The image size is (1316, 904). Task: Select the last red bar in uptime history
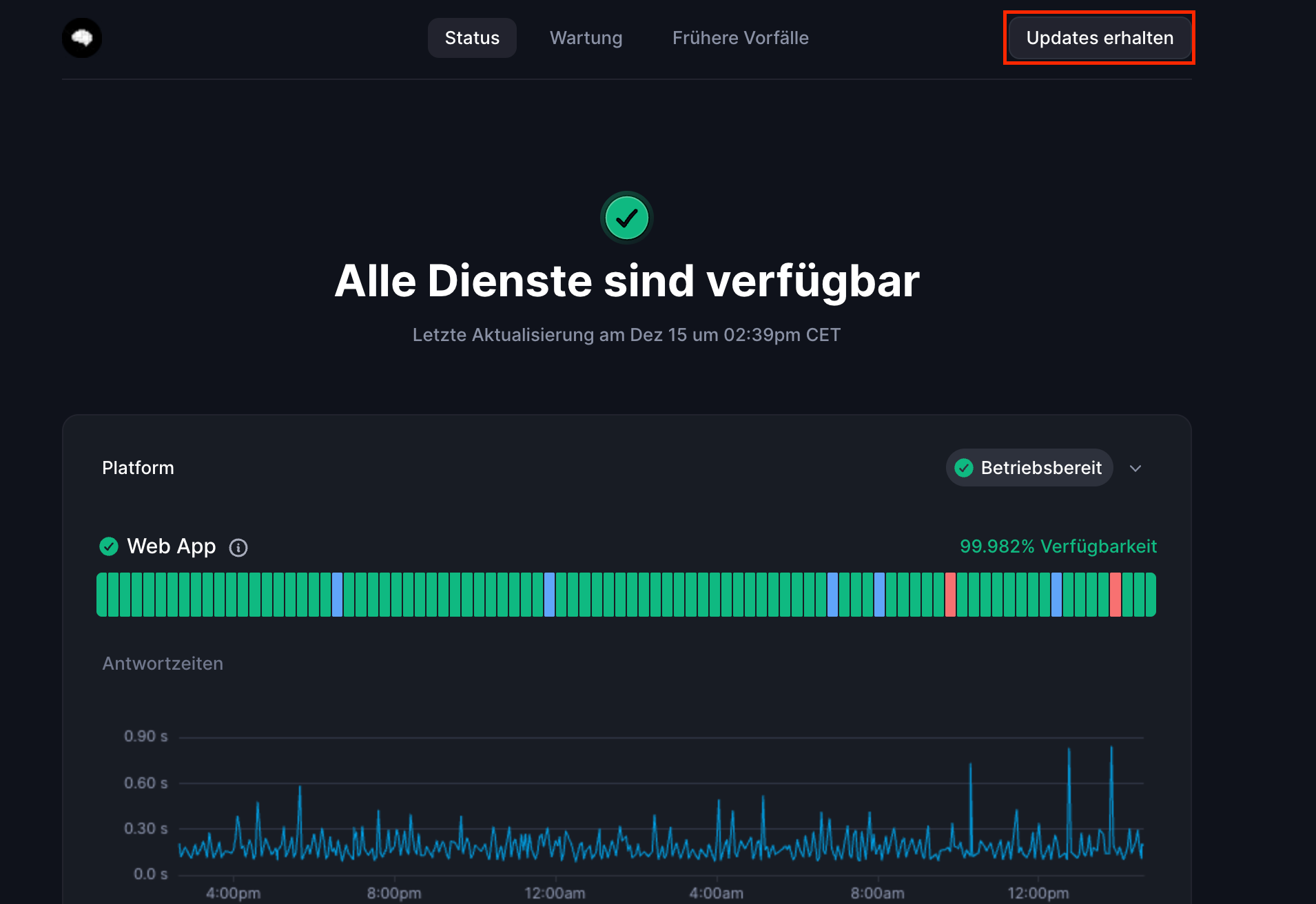[x=1115, y=595]
